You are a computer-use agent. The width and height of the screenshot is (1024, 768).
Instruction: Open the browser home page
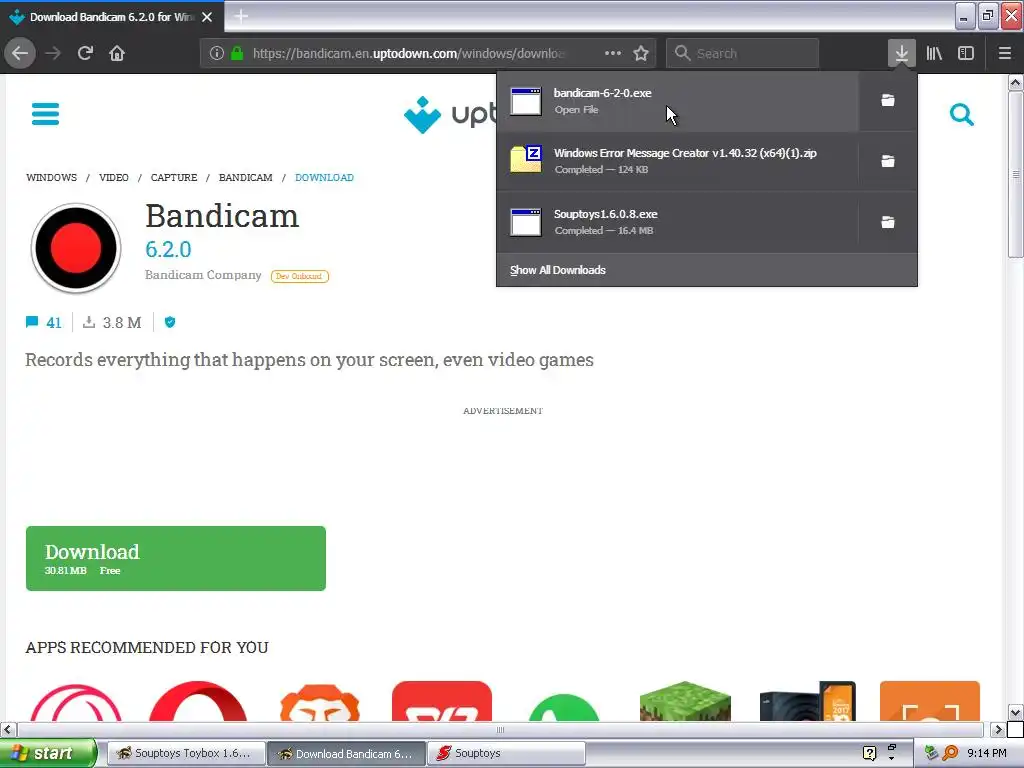click(117, 53)
